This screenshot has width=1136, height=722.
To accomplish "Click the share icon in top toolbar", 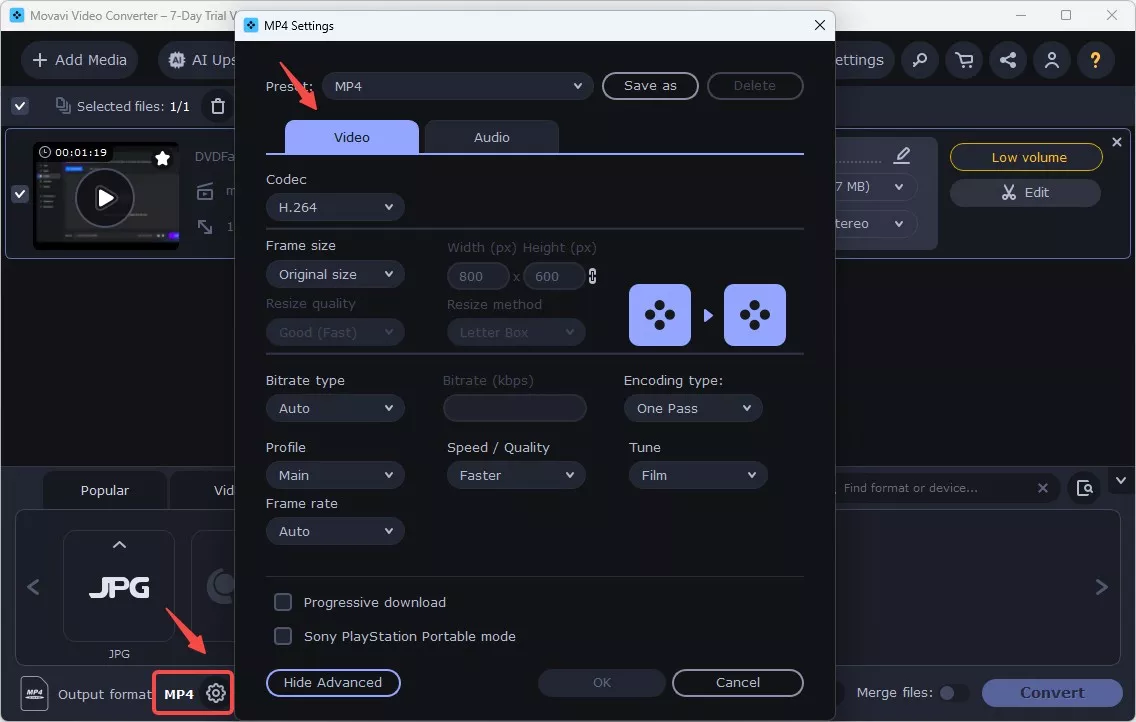I will (1008, 60).
